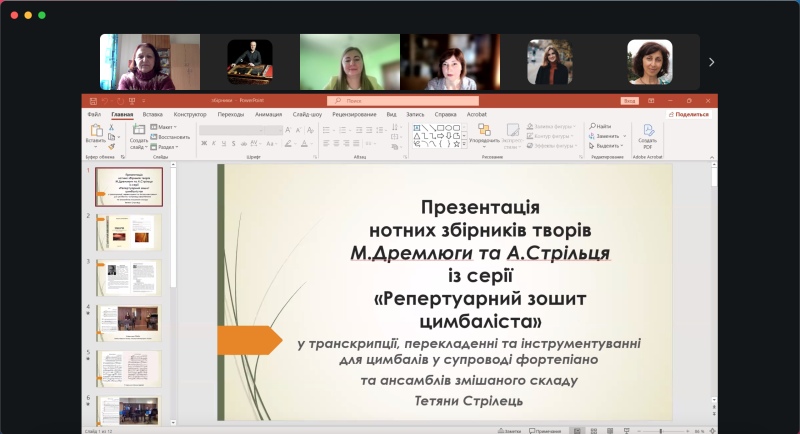Click the Save icon in title bar

(x=92, y=101)
